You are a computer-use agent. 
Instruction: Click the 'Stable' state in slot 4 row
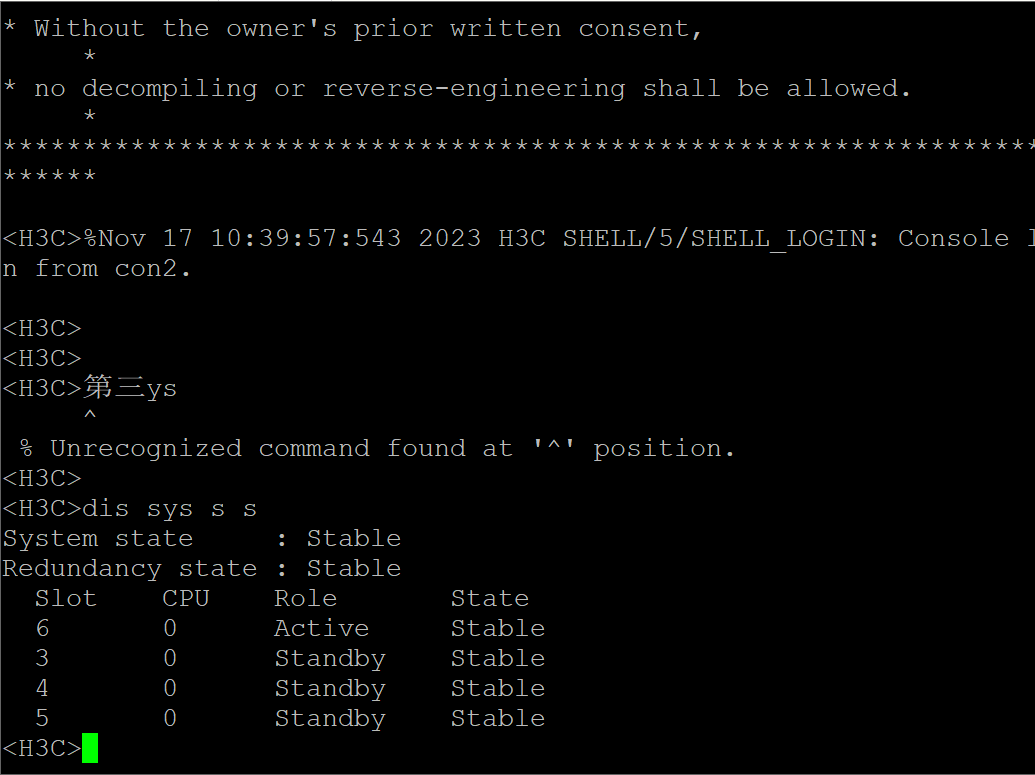click(x=497, y=688)
